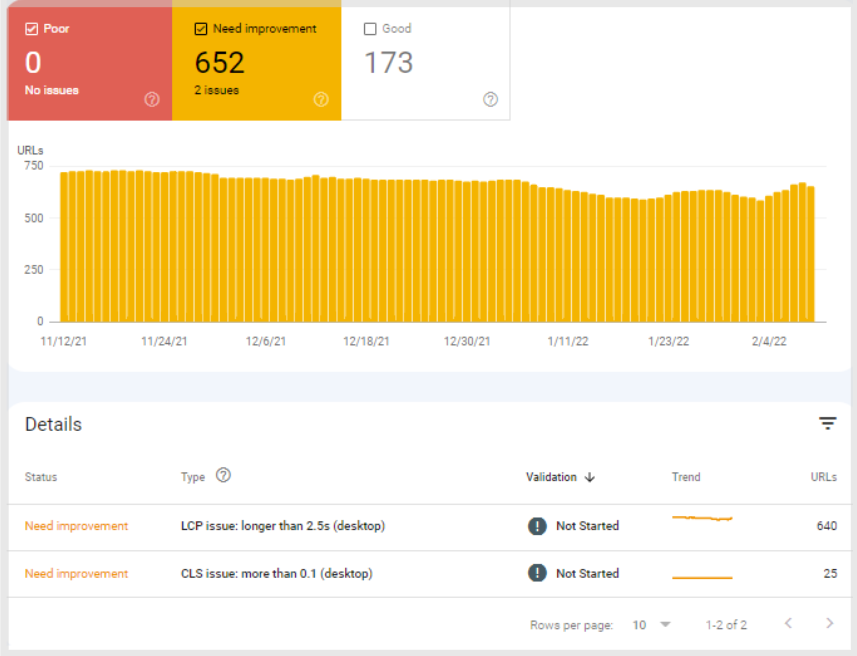The height and width of the screenshot is (656, 857).
Task: Sort by the Validation column header
Action: (x=551, y=477)
